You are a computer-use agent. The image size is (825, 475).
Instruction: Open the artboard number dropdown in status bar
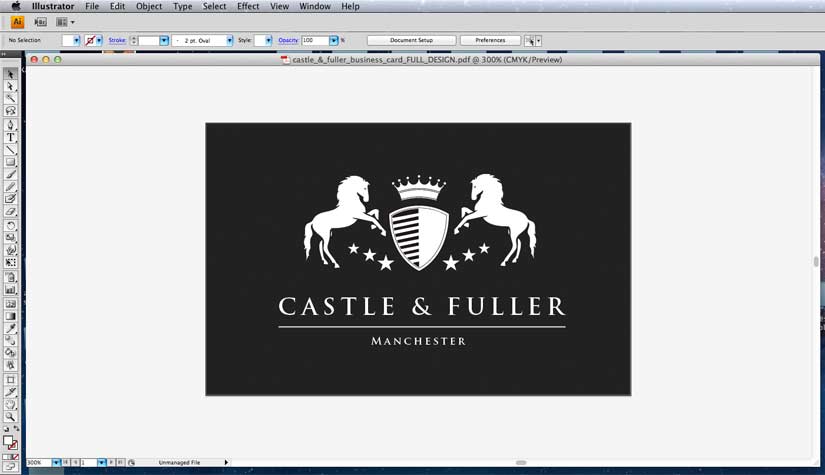point(101,462)
